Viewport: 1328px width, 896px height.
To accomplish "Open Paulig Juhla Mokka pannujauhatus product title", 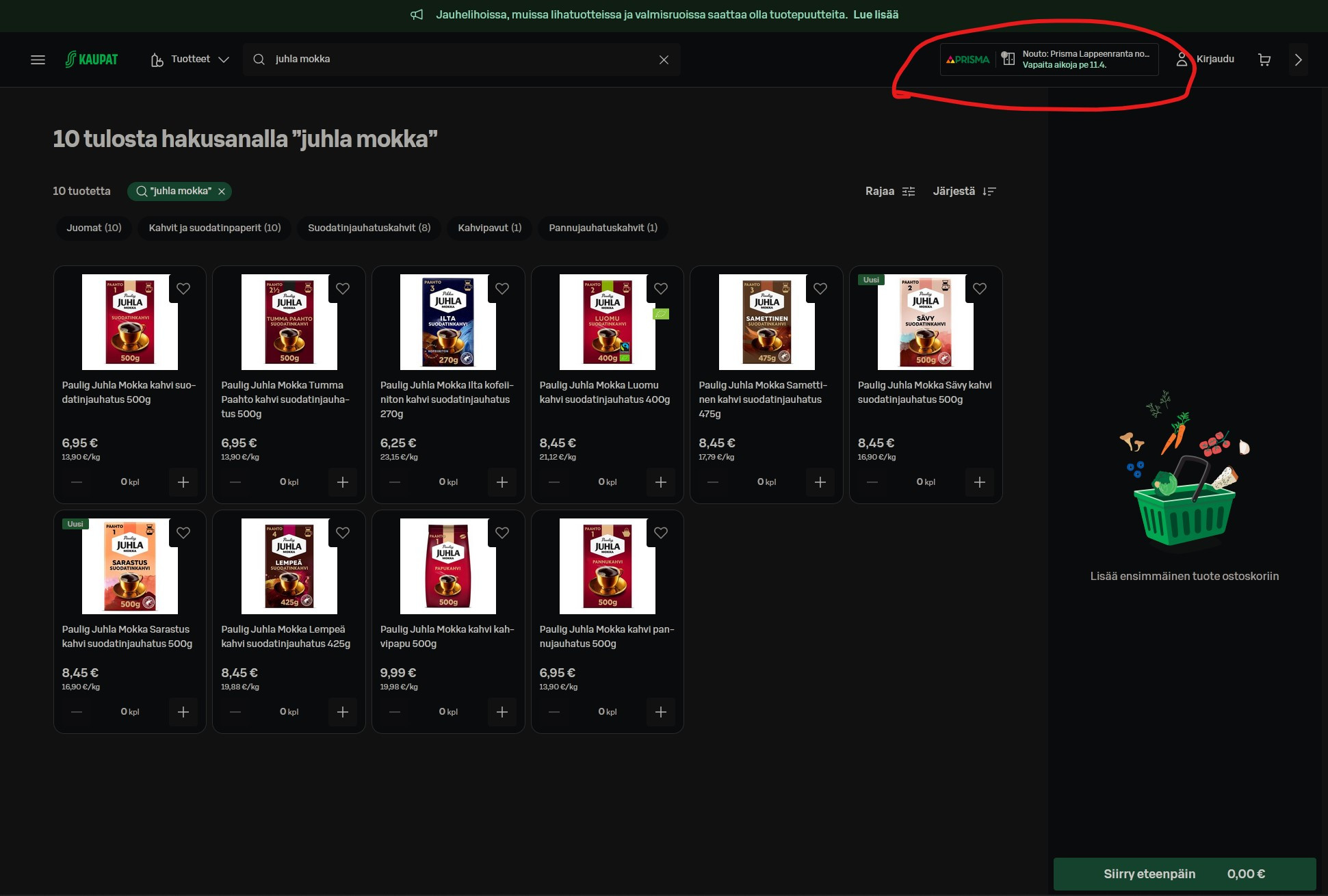I will [607, 637].
